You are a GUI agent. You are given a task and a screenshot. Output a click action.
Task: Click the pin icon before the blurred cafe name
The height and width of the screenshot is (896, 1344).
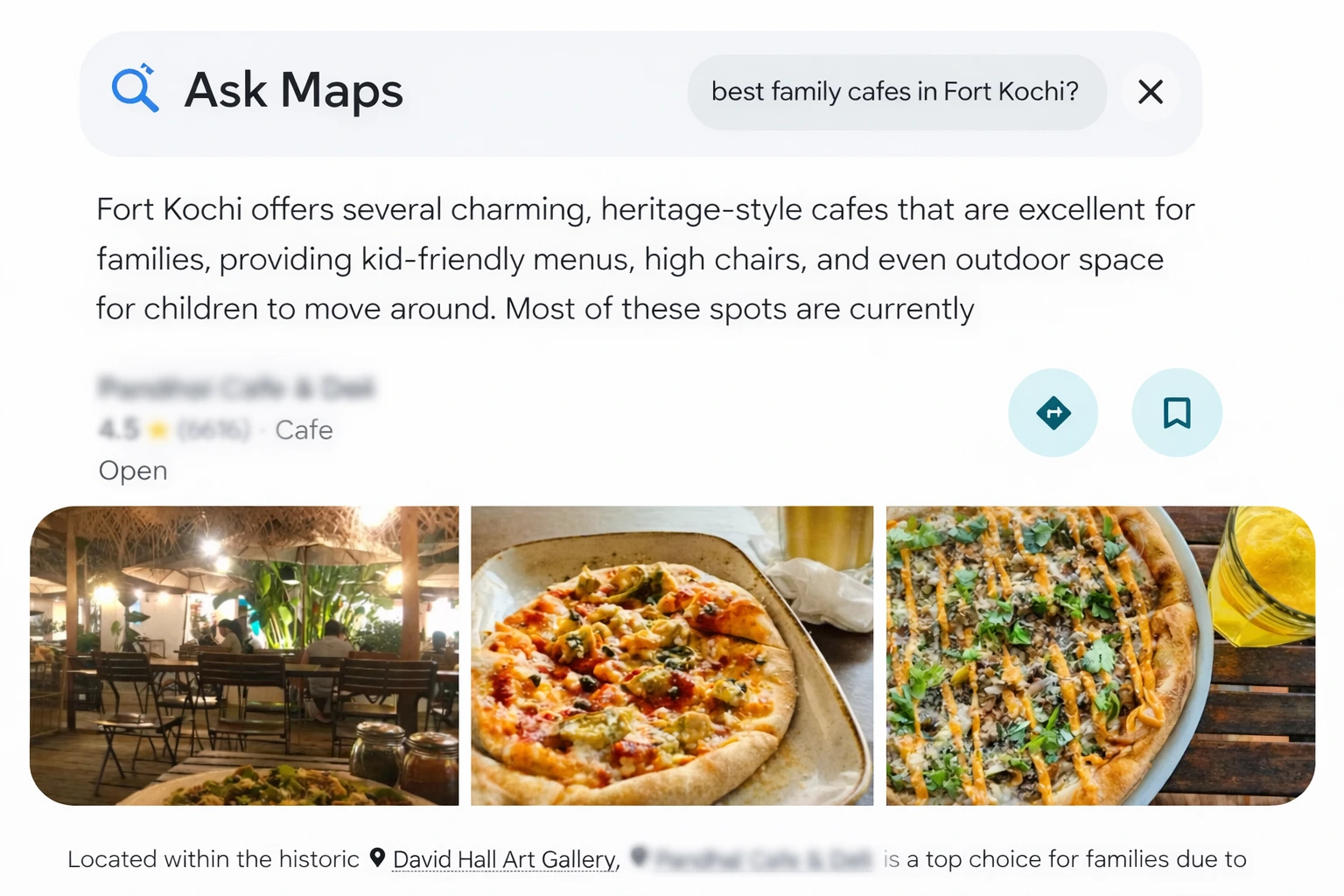[x=640, y=857]
